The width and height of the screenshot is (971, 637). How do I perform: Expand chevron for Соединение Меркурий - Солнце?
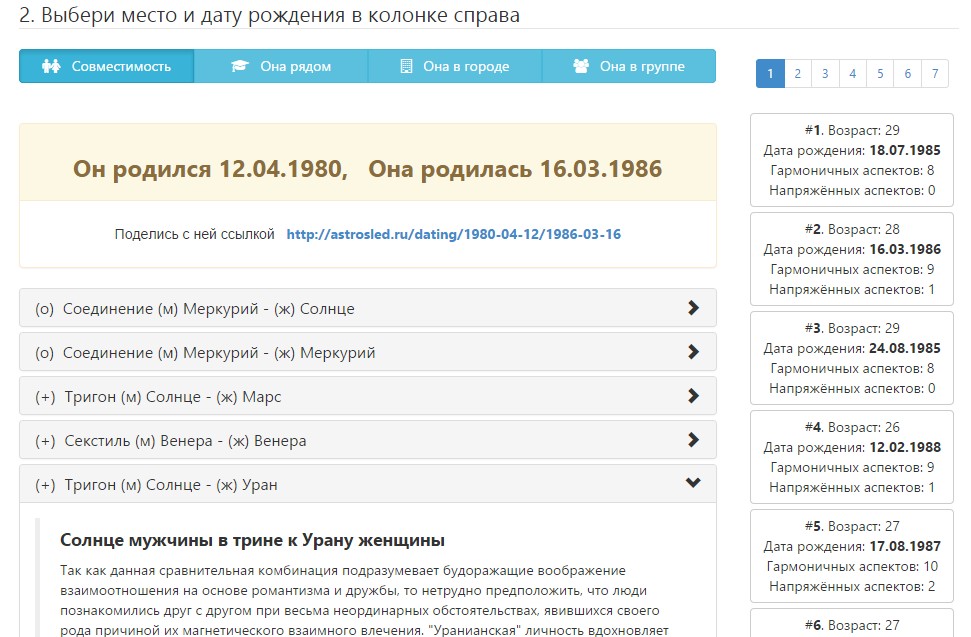tap(694, 308)
